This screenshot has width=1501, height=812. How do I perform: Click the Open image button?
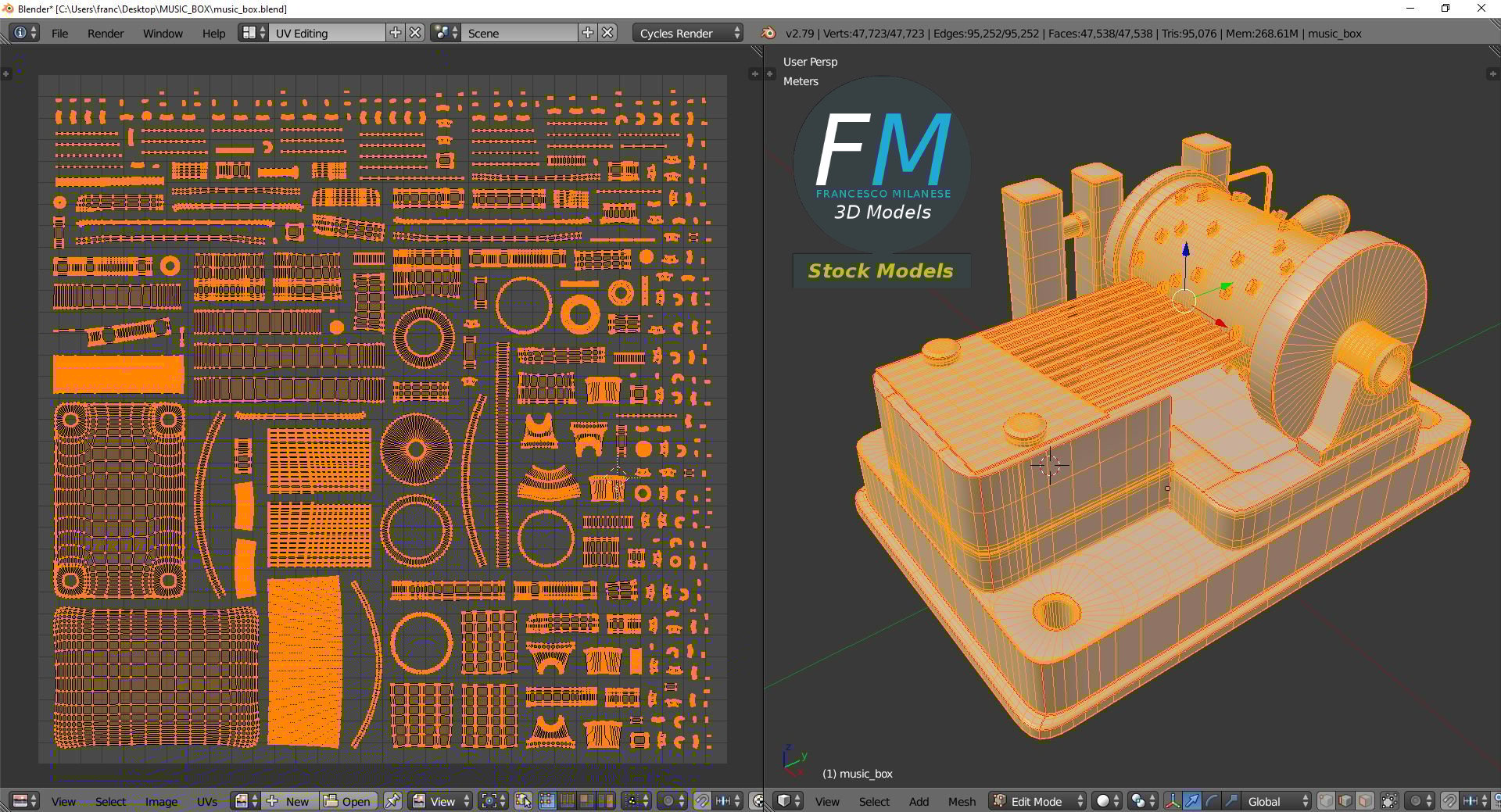coord(349,801)
